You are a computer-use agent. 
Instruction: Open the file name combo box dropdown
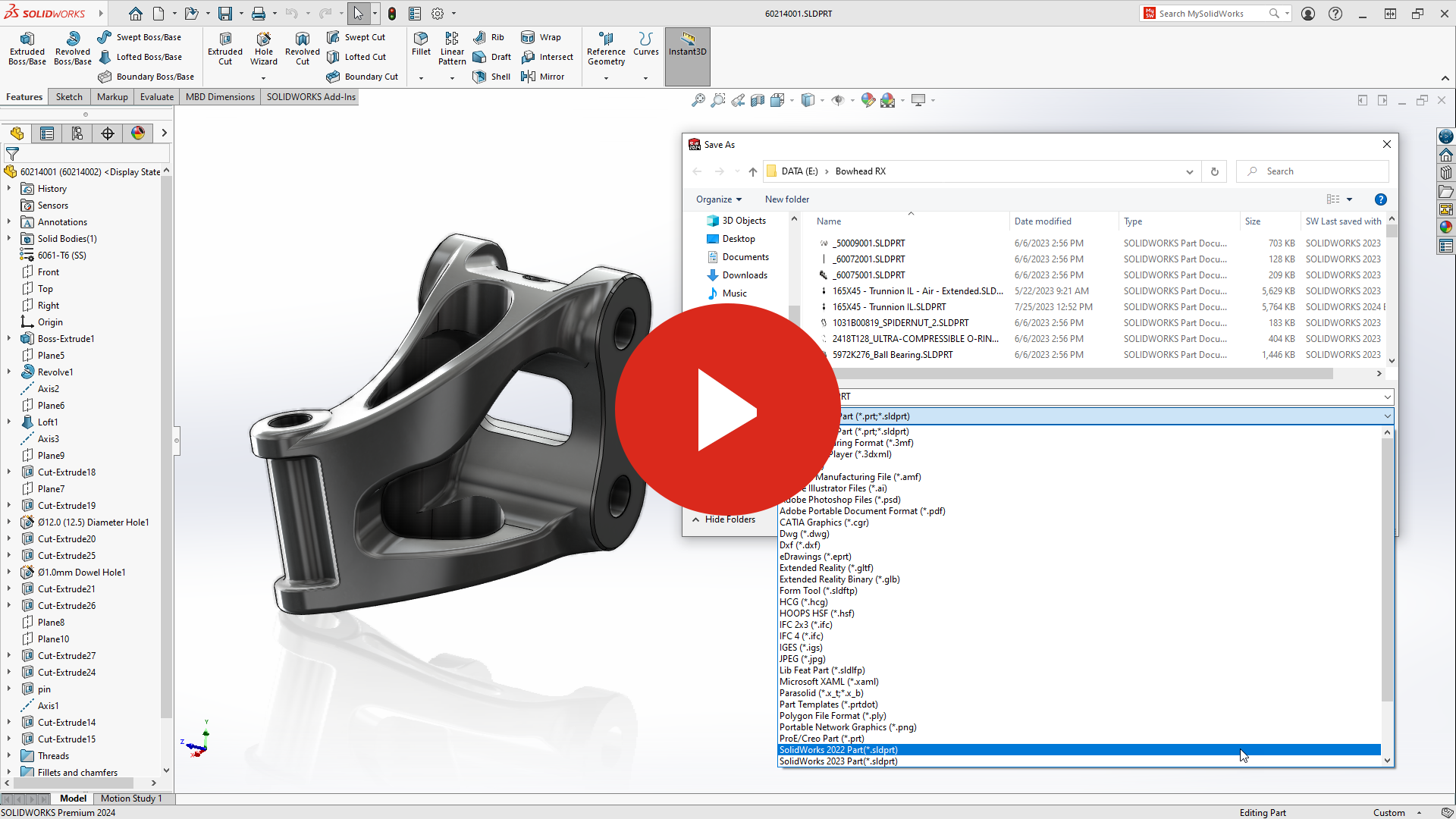[x=1387, y=397]
